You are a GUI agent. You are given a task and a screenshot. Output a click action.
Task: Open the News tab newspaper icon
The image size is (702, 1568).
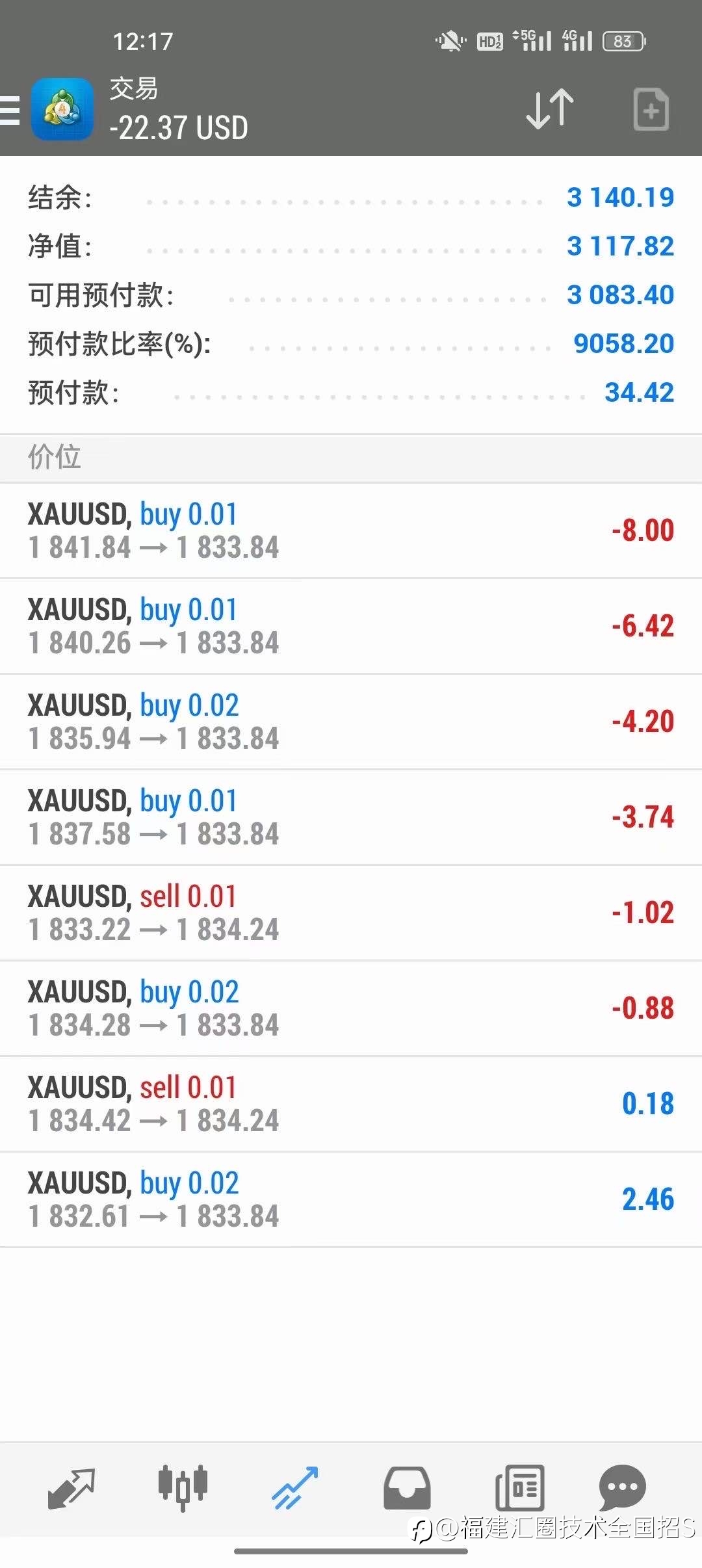[519, 1487]
